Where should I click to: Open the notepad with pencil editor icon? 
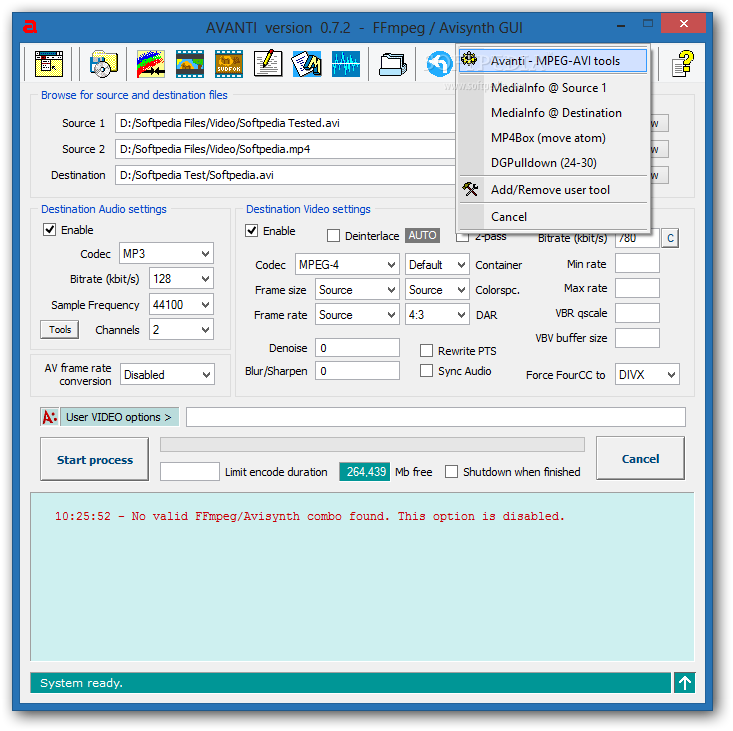[x=268, y=64]
